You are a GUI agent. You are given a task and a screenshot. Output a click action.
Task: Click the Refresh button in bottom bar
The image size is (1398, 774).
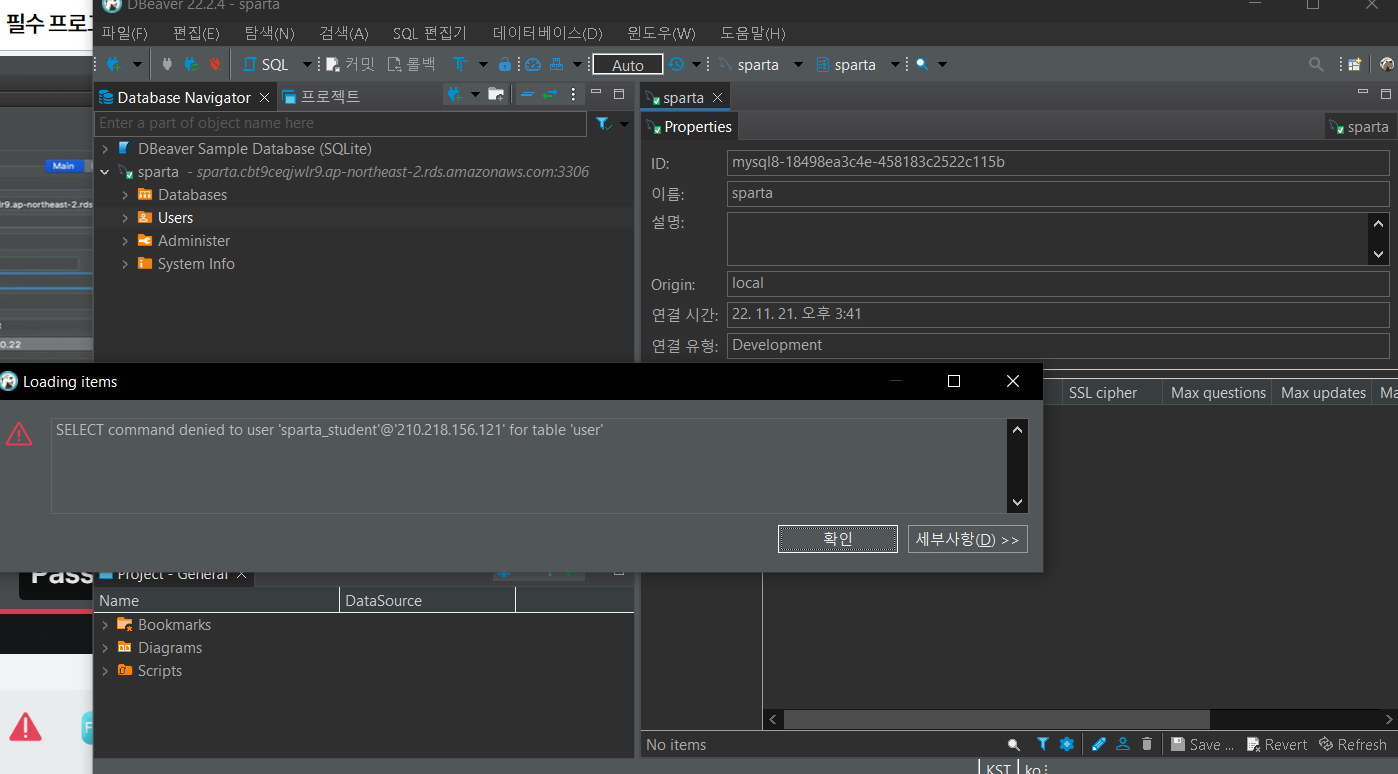point(1353,744)
